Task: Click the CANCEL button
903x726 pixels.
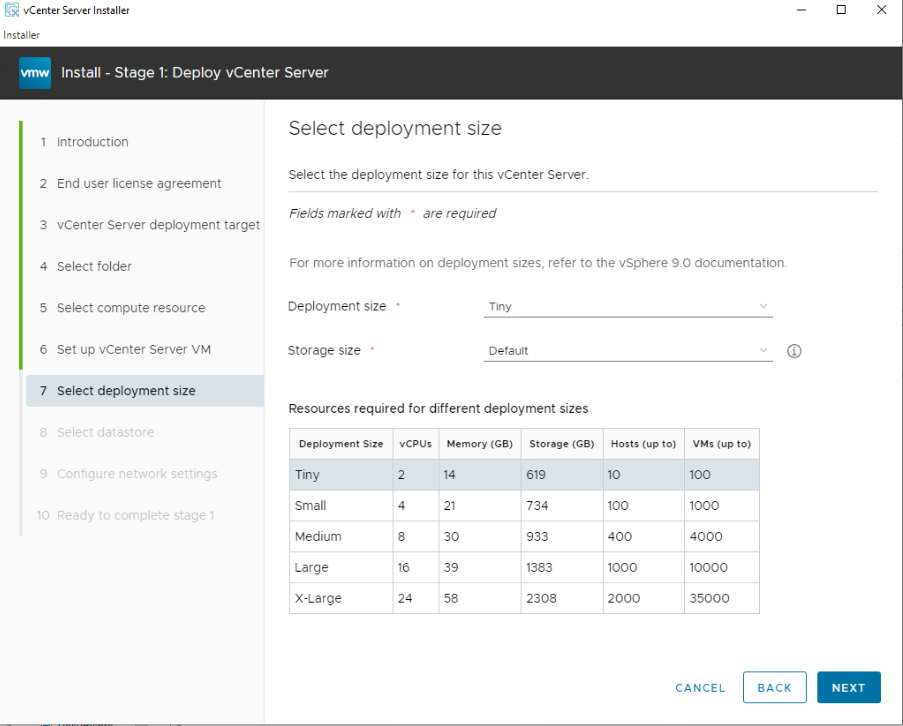Action: (700, 688)
